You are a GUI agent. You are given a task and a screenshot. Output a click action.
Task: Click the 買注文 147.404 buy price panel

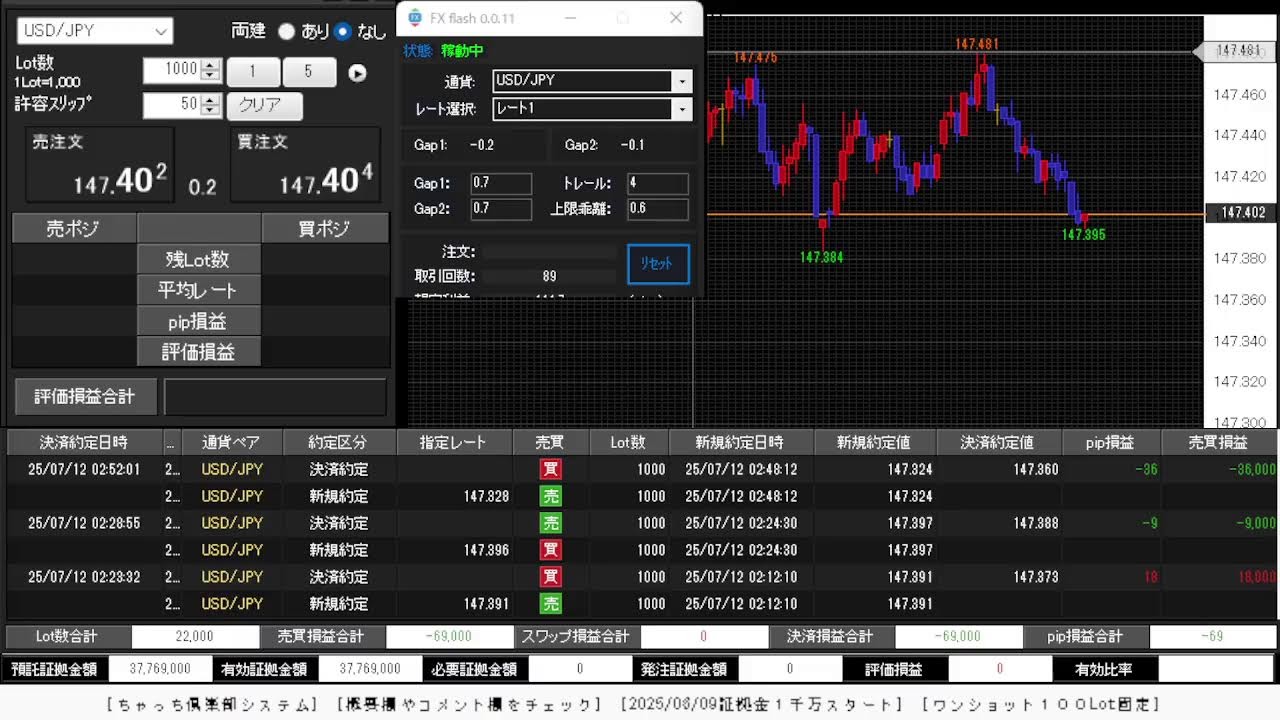point(305,165)
